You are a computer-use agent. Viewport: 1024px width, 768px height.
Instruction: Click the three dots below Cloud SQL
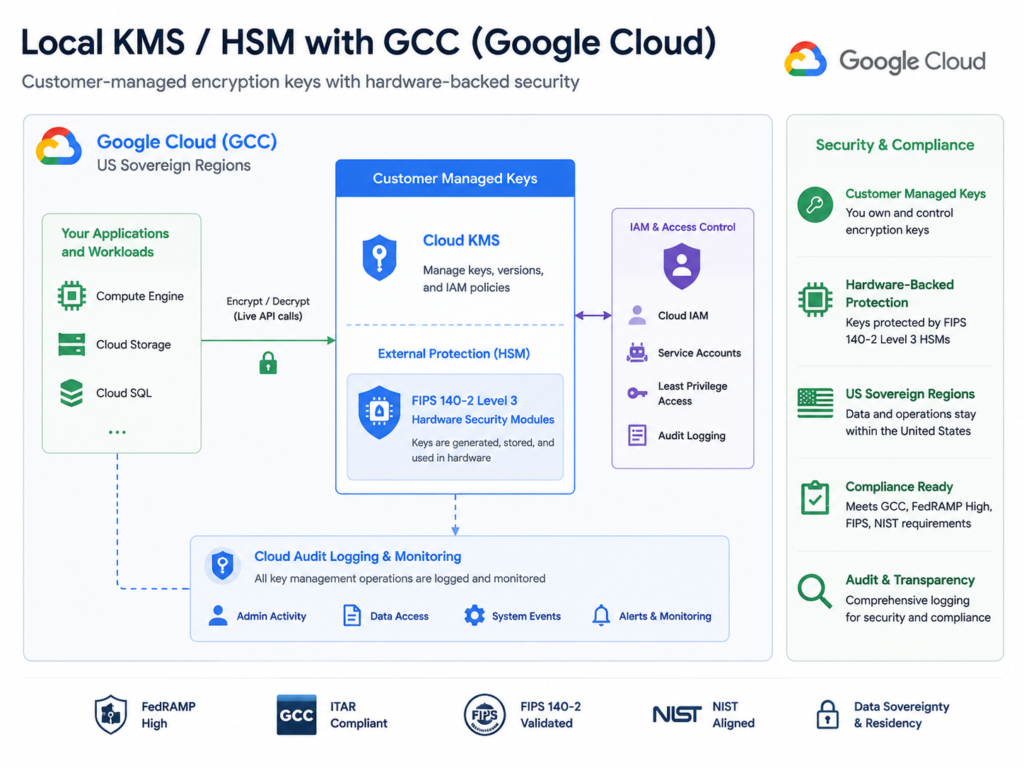pyautogui.click(x=118, y=432)
